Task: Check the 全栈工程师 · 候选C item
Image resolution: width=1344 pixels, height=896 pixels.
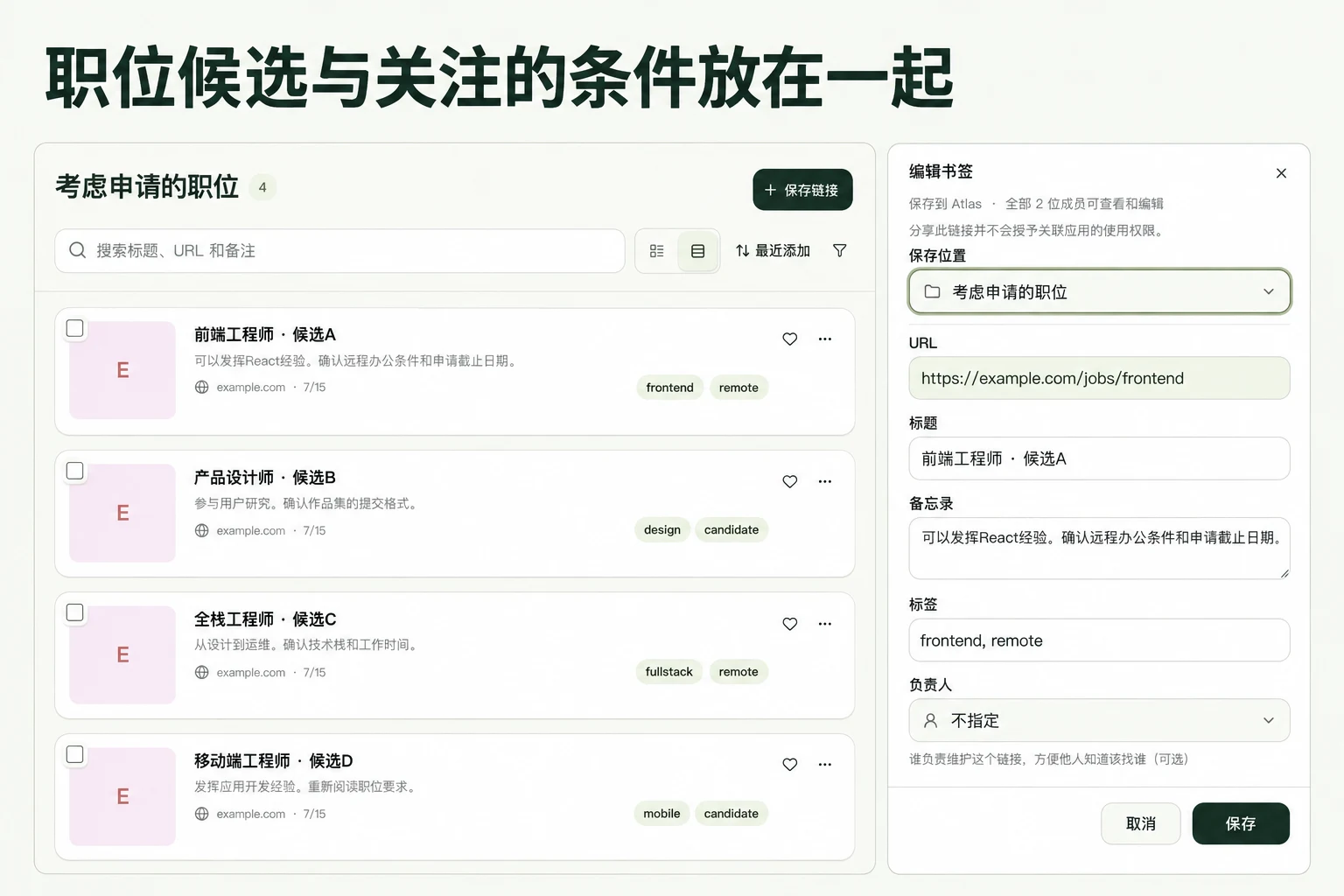Action: [75, 612]
